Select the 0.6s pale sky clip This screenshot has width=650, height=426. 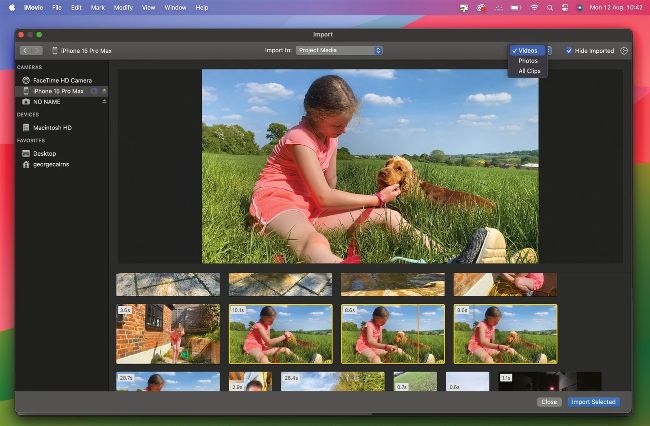point(467,382)
